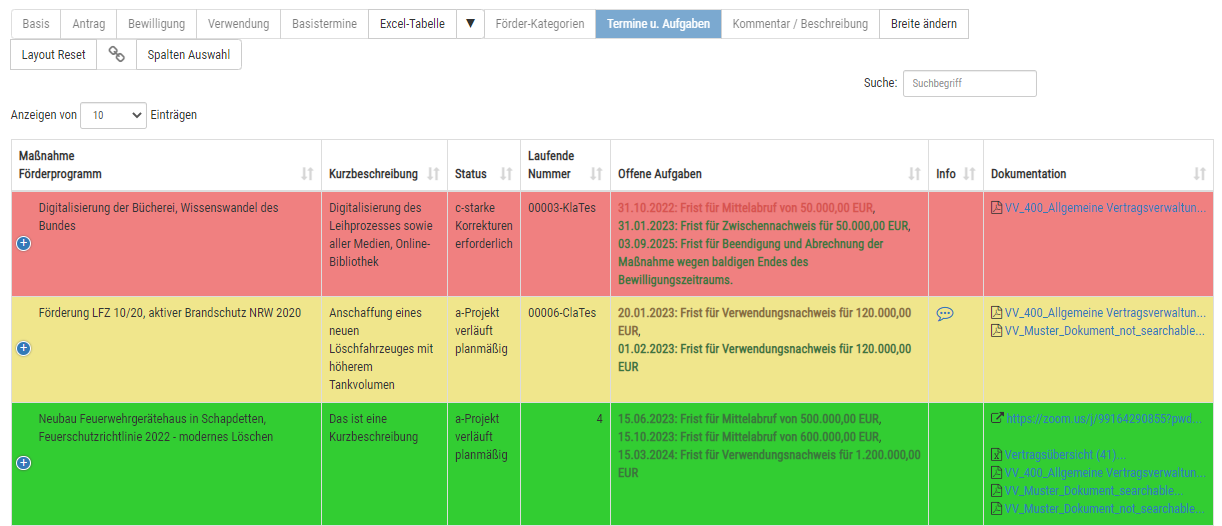Screen dimensions: 1222x526
Task: Expand row Digitalisierung der Bücherei with plus icon
Action: (x=24, y=243)
